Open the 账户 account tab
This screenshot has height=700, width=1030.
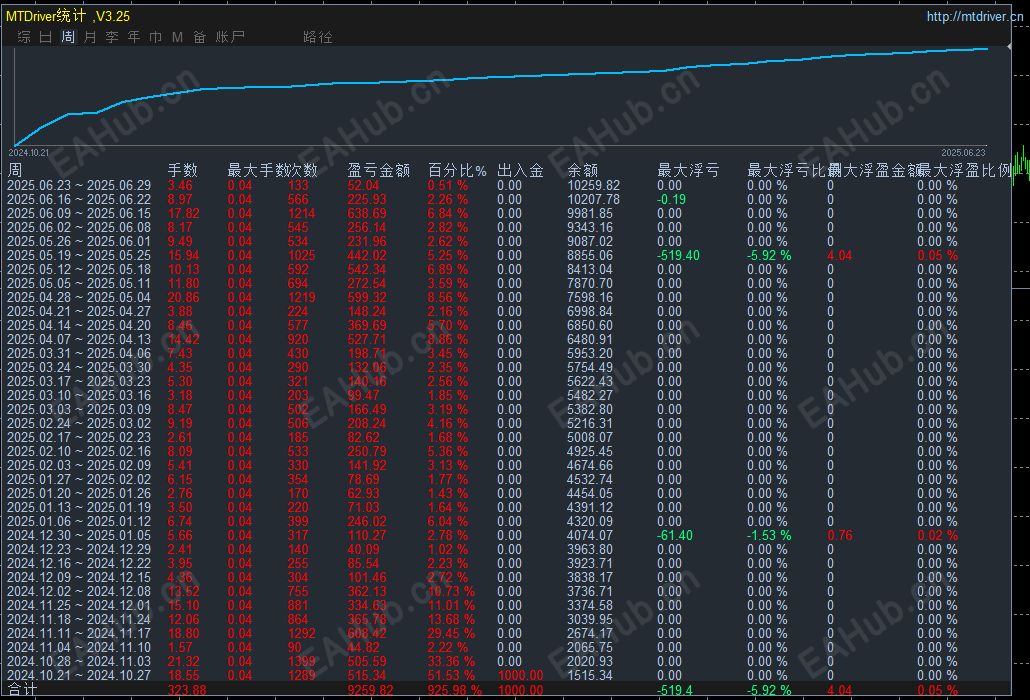click(x=230, y=37)
